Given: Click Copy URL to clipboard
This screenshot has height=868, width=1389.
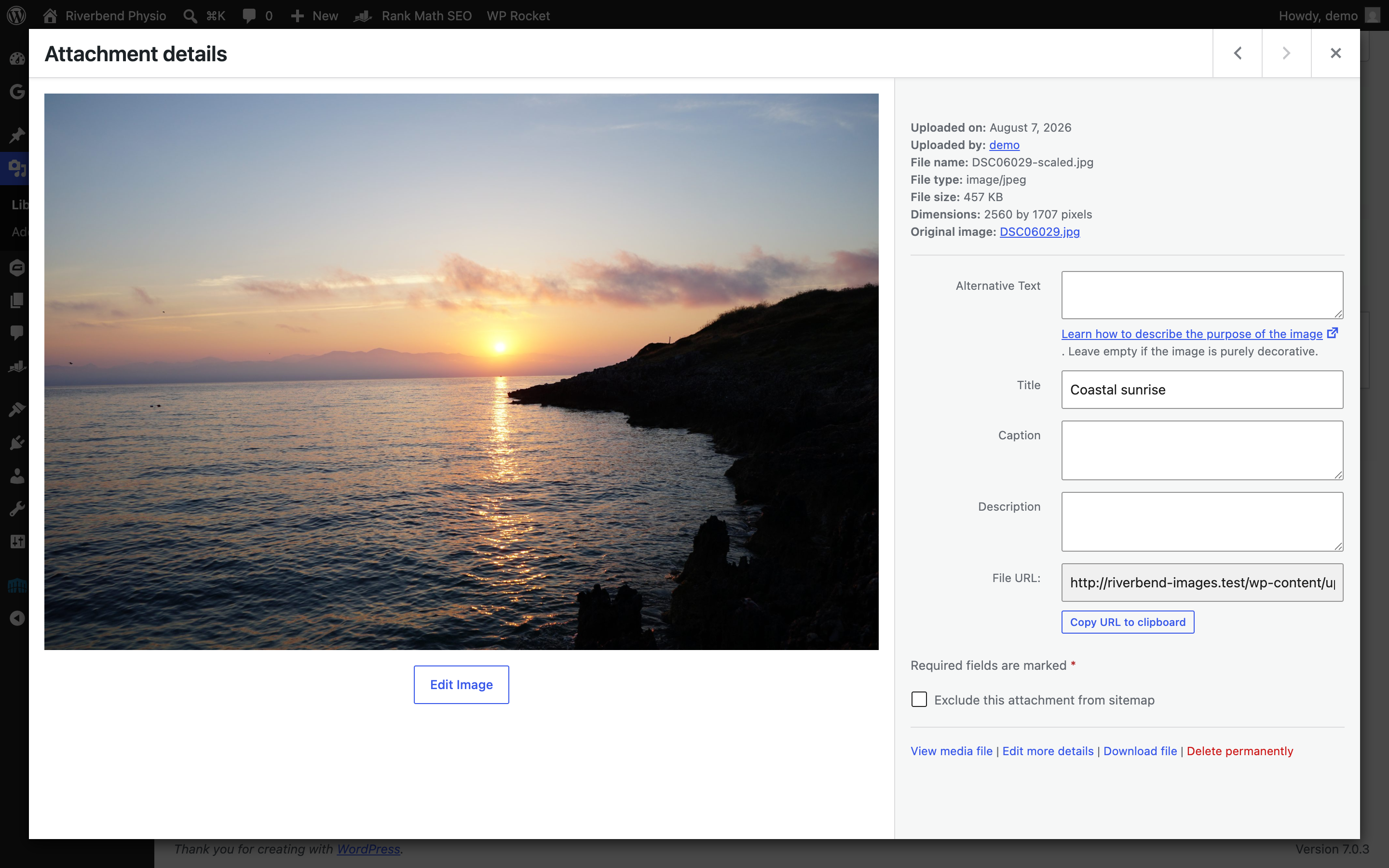Looking at the screenshot, I should point(1128,622).
